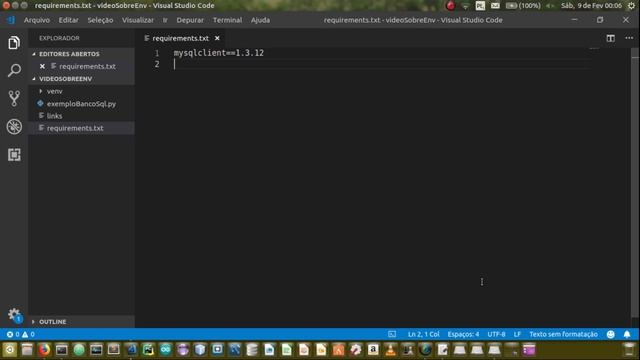Click the Explorador panel header

coord(59,38)
